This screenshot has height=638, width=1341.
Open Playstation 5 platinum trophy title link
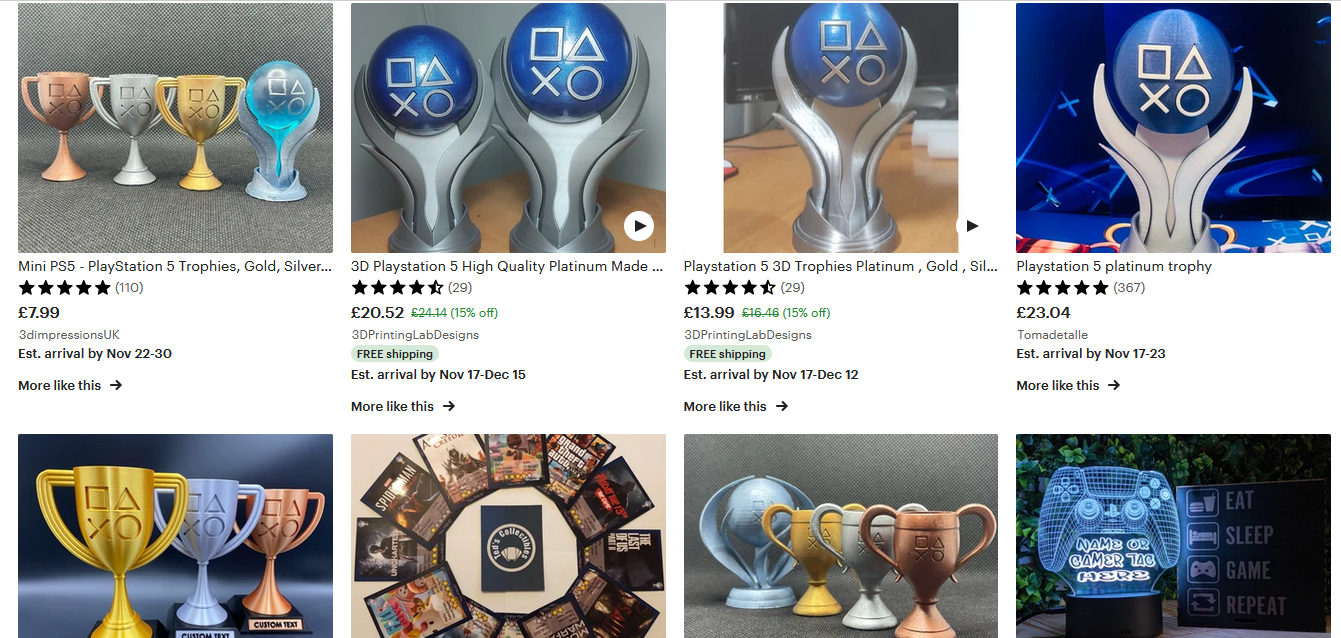pos(1114,266)
